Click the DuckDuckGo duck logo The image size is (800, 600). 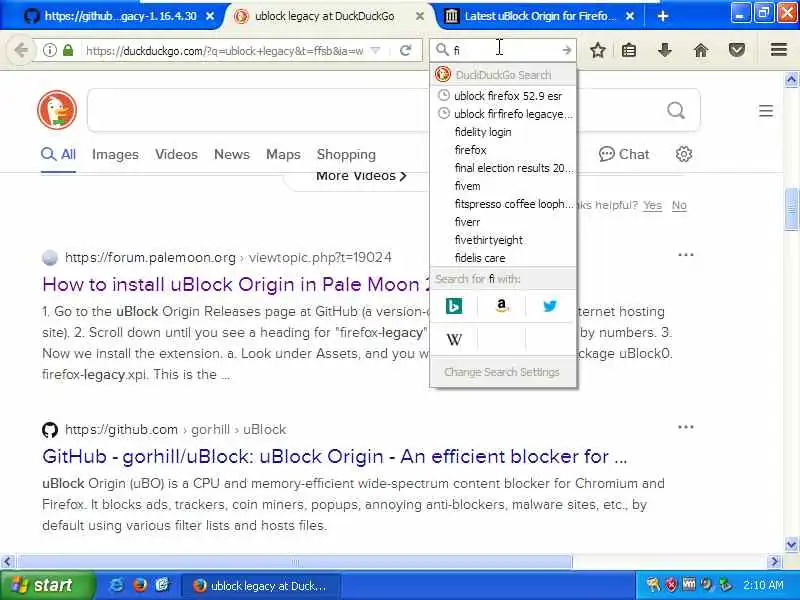[57, 110]
